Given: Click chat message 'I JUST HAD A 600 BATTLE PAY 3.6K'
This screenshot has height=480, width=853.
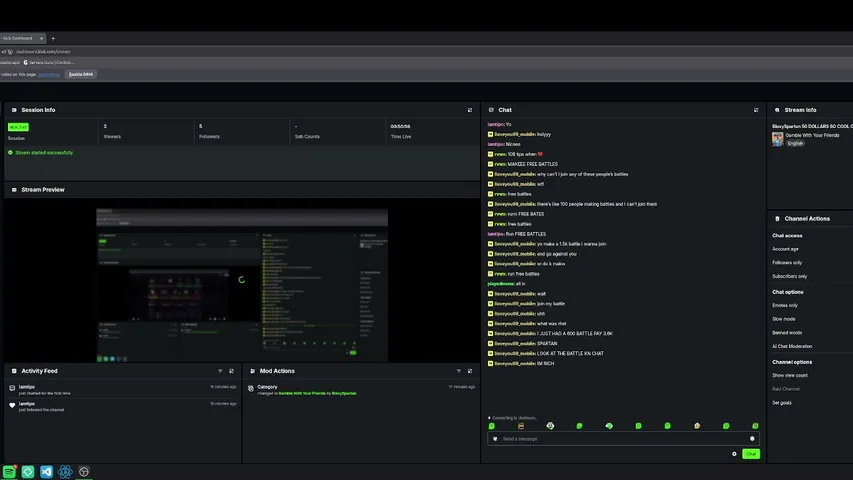Looking at the screenshot, I should point(574,334).
